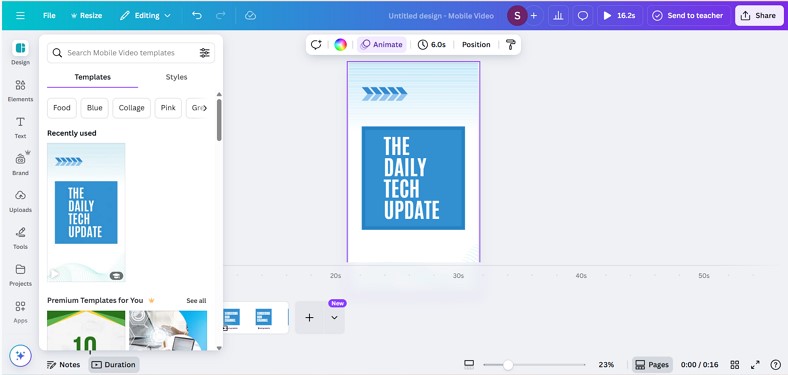Rename the Untitled design title
This screenshot has height=375, width=788.
(x=441, y=16)
